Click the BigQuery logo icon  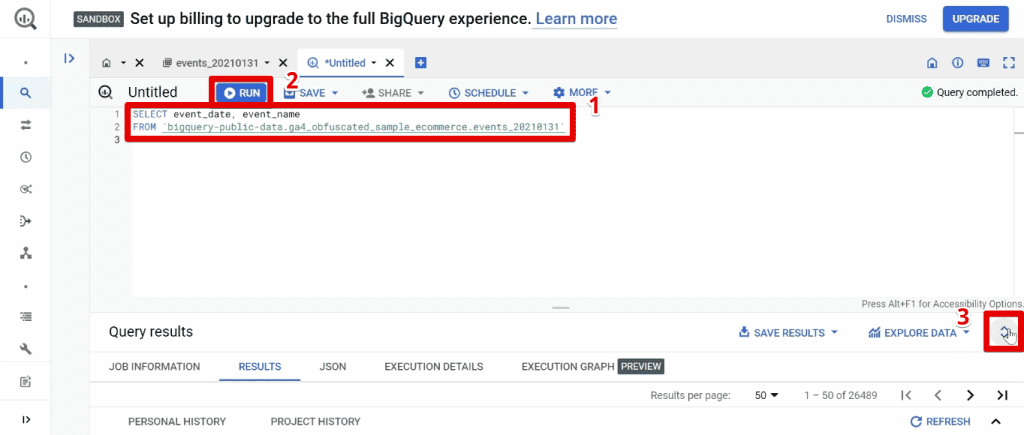pos(25,18)
